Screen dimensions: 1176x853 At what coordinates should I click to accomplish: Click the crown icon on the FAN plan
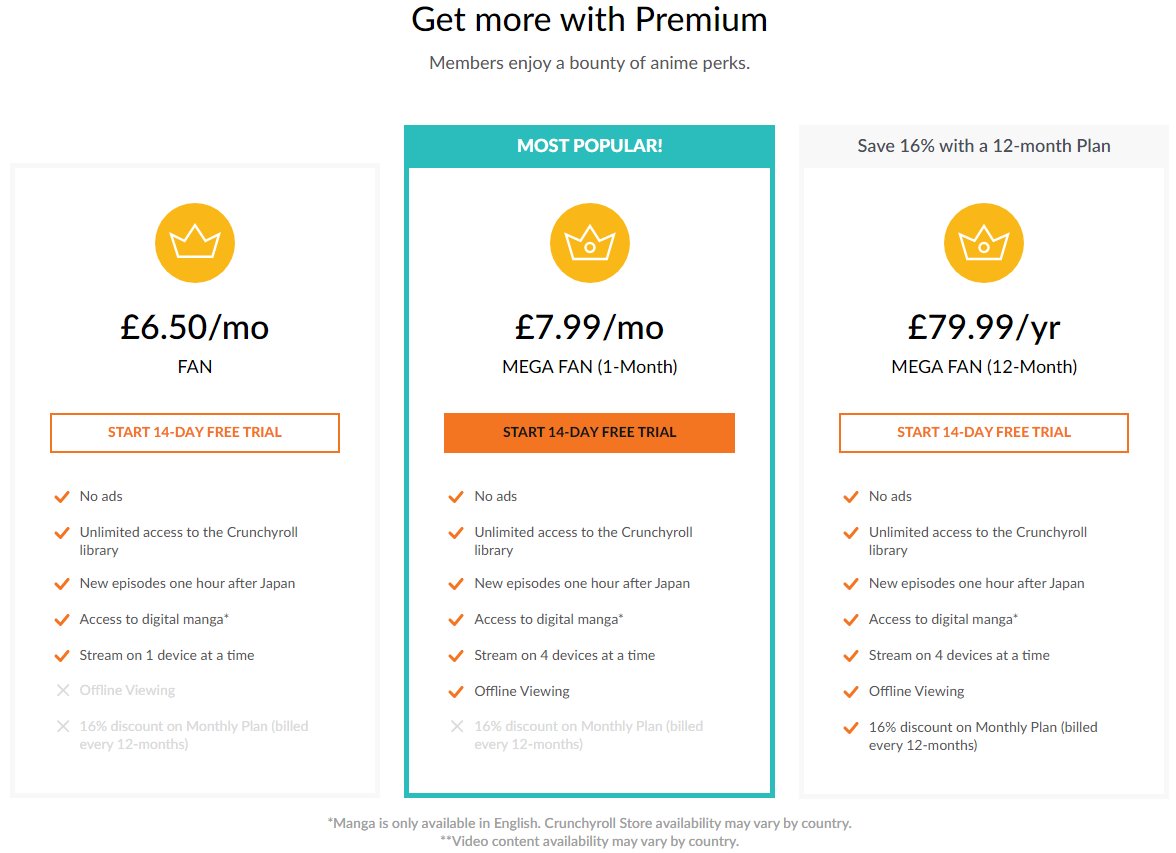194,242
